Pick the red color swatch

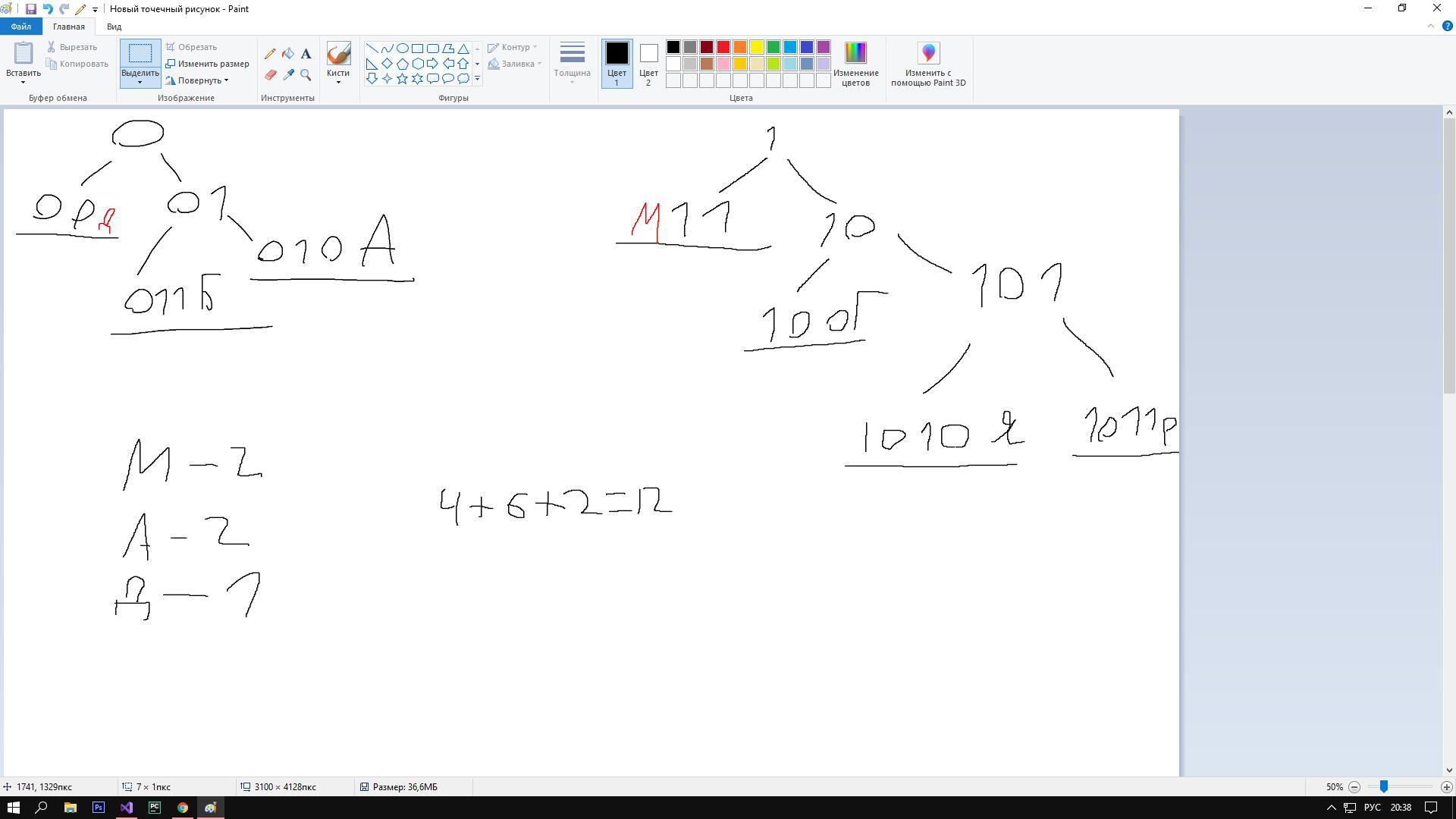(723, 47)
